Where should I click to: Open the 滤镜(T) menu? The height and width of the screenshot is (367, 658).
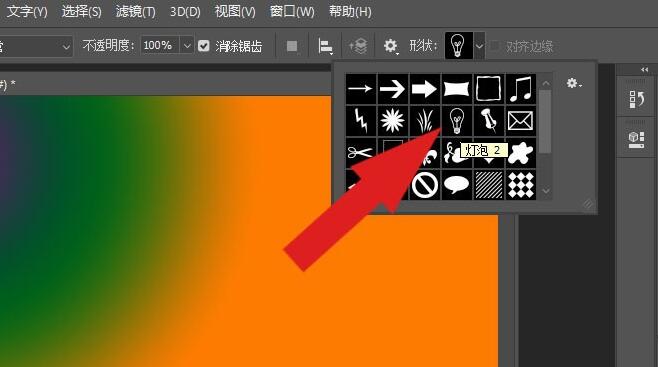click(x=135, y=11)
